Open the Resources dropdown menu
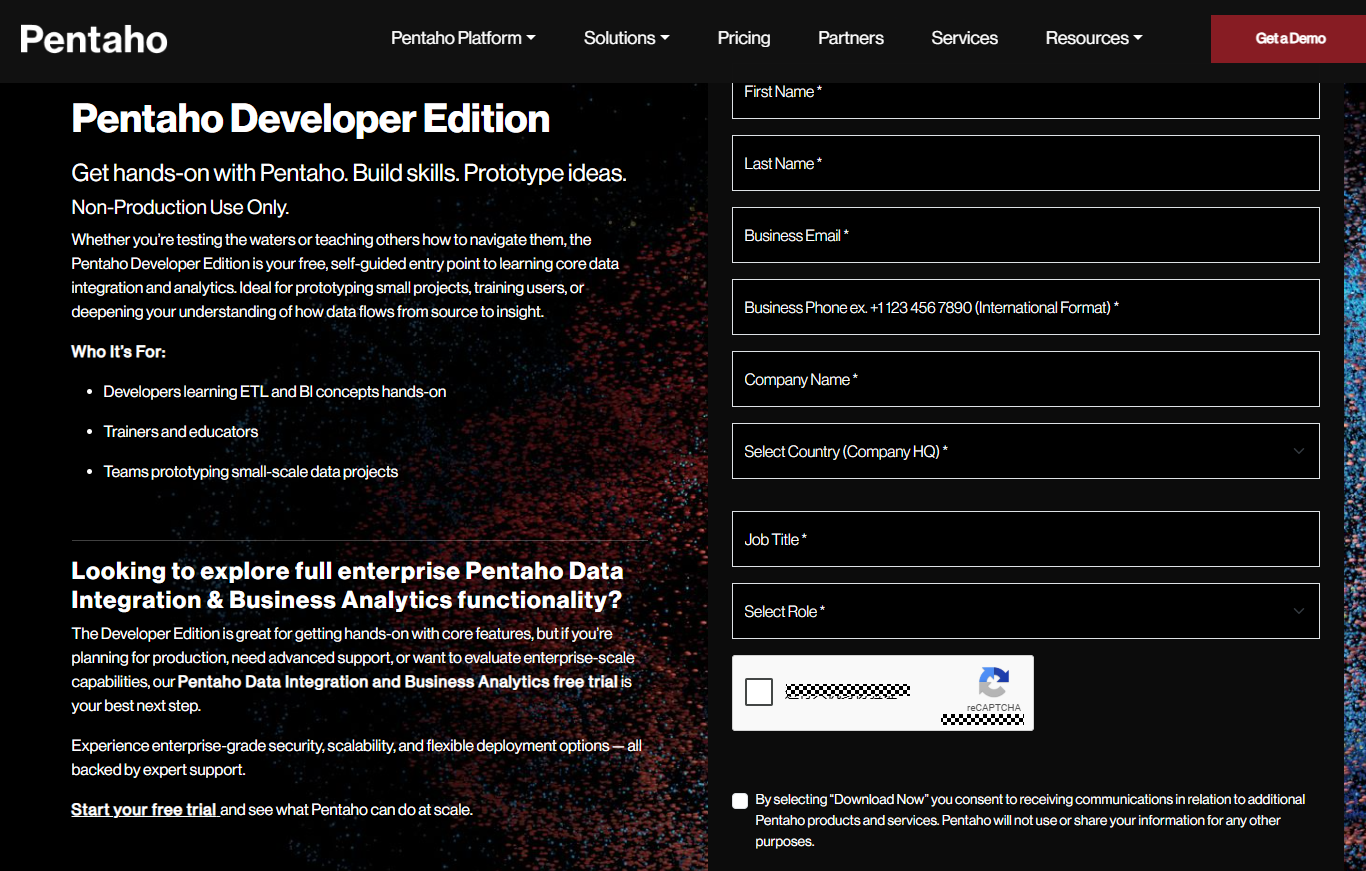The image size is (1366, 871). 1094,38
